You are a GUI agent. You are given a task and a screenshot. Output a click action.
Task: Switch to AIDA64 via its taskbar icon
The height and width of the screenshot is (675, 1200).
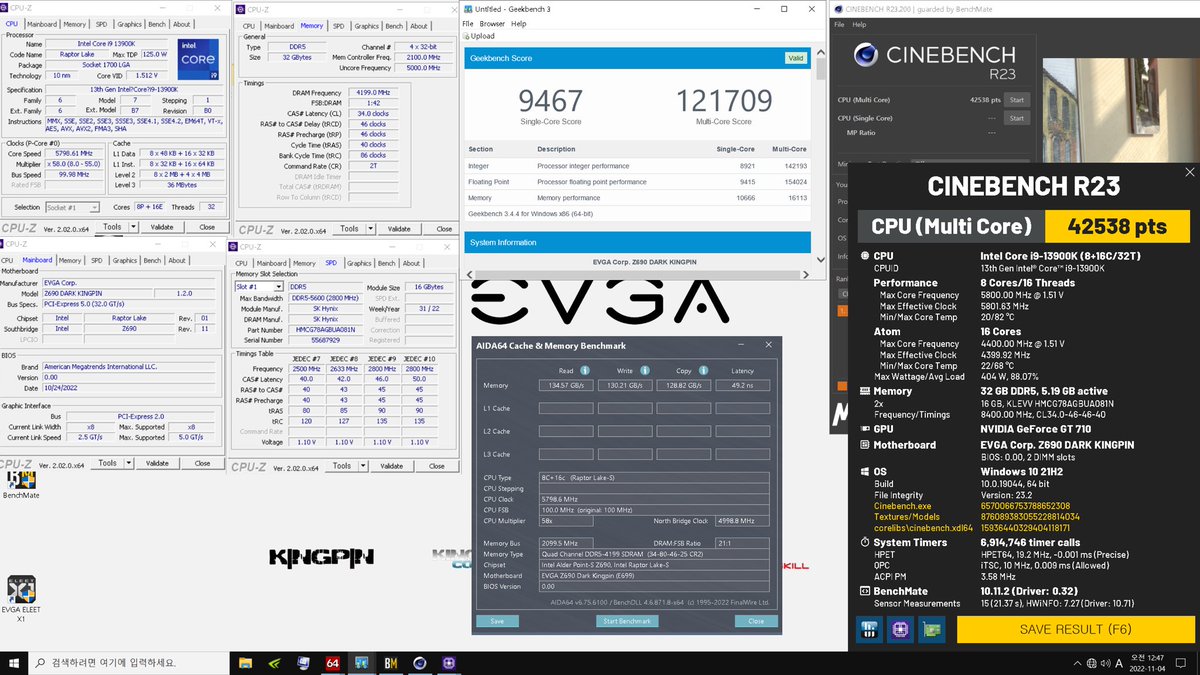333,662
